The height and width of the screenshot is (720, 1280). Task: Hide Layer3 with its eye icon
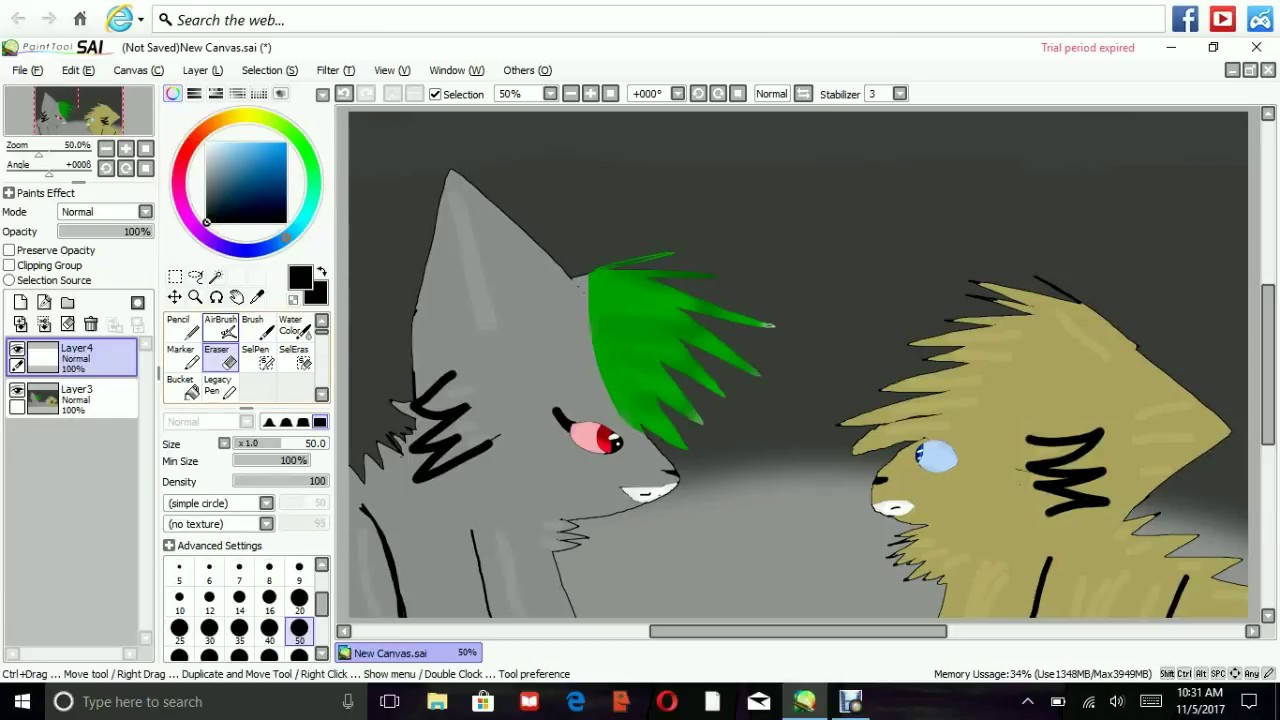[17, 390]
